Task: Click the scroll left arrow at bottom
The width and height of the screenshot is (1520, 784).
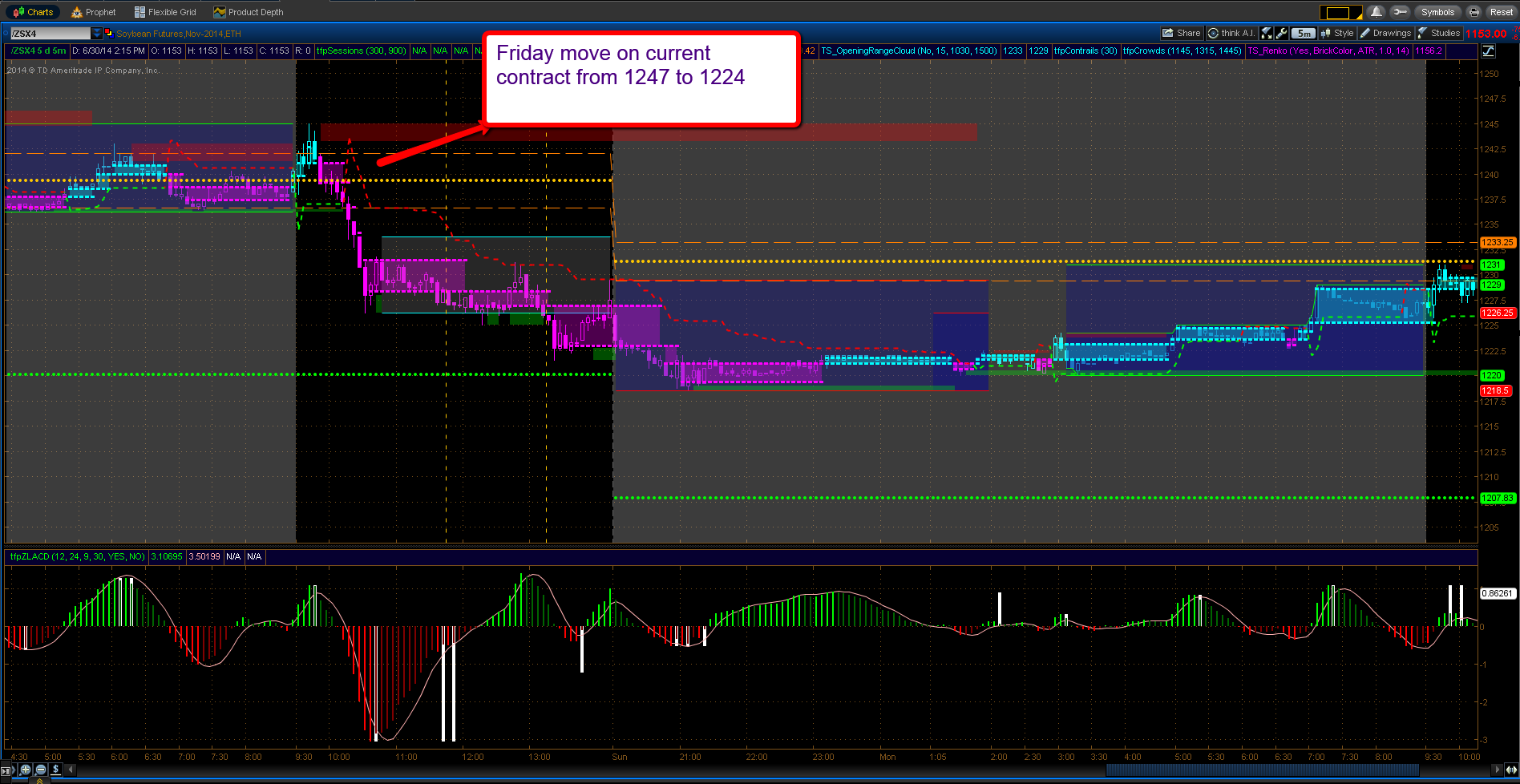Action: click(x=71, y=770)
